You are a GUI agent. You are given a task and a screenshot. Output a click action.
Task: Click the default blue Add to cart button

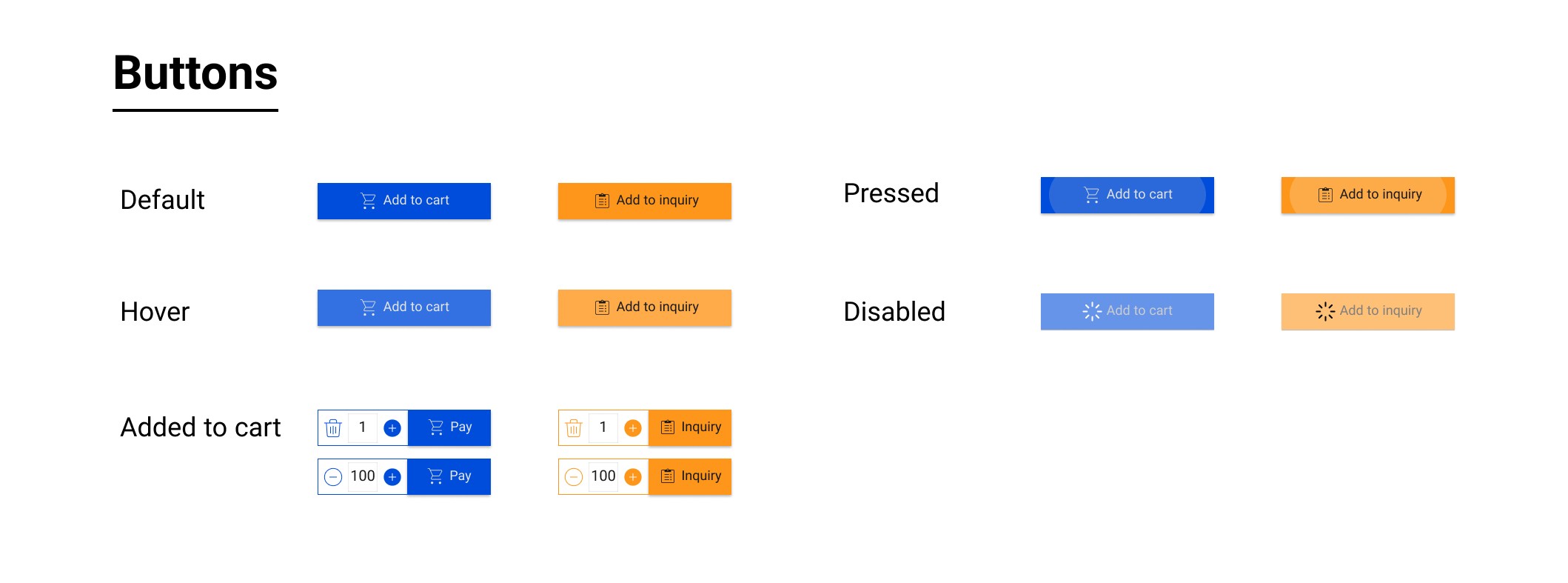pos(403,200)
